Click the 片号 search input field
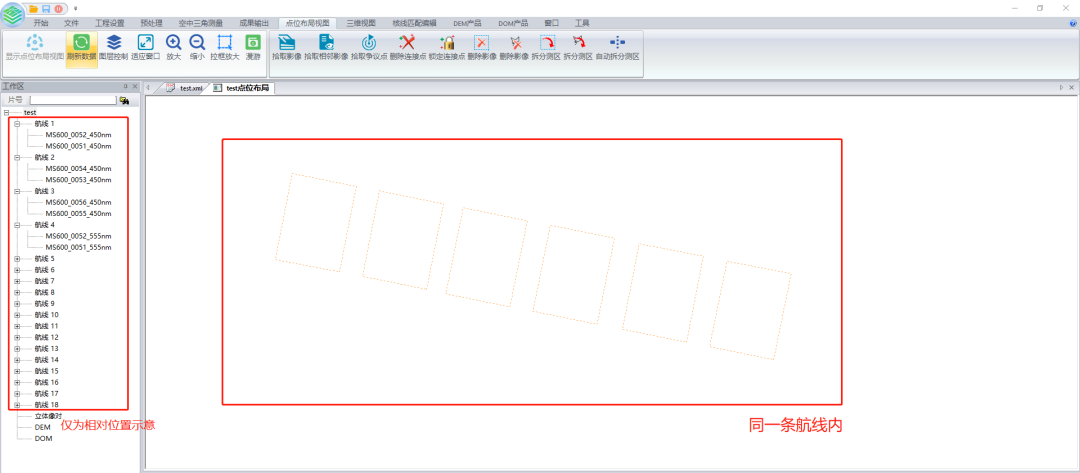The image size is (1080, 473). click(73, 100)
